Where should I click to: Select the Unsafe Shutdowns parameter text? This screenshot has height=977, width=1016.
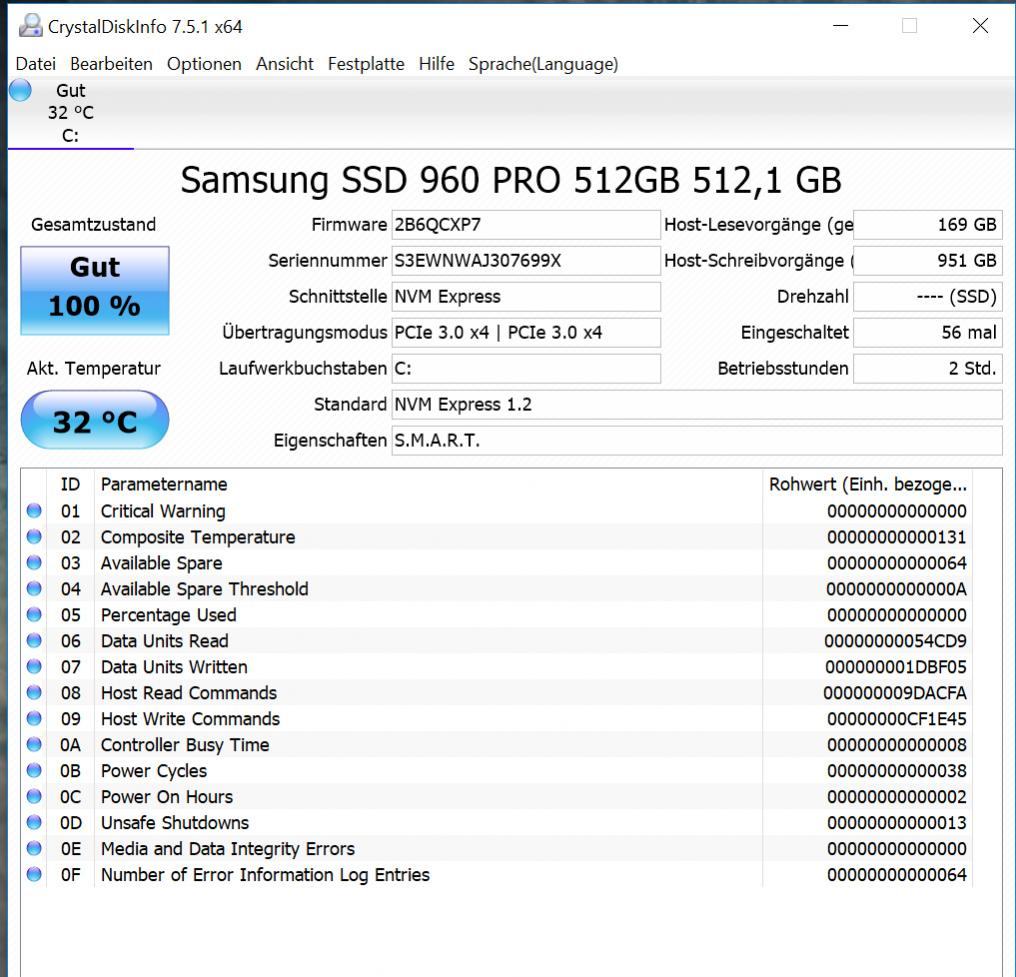click(174, 822)
